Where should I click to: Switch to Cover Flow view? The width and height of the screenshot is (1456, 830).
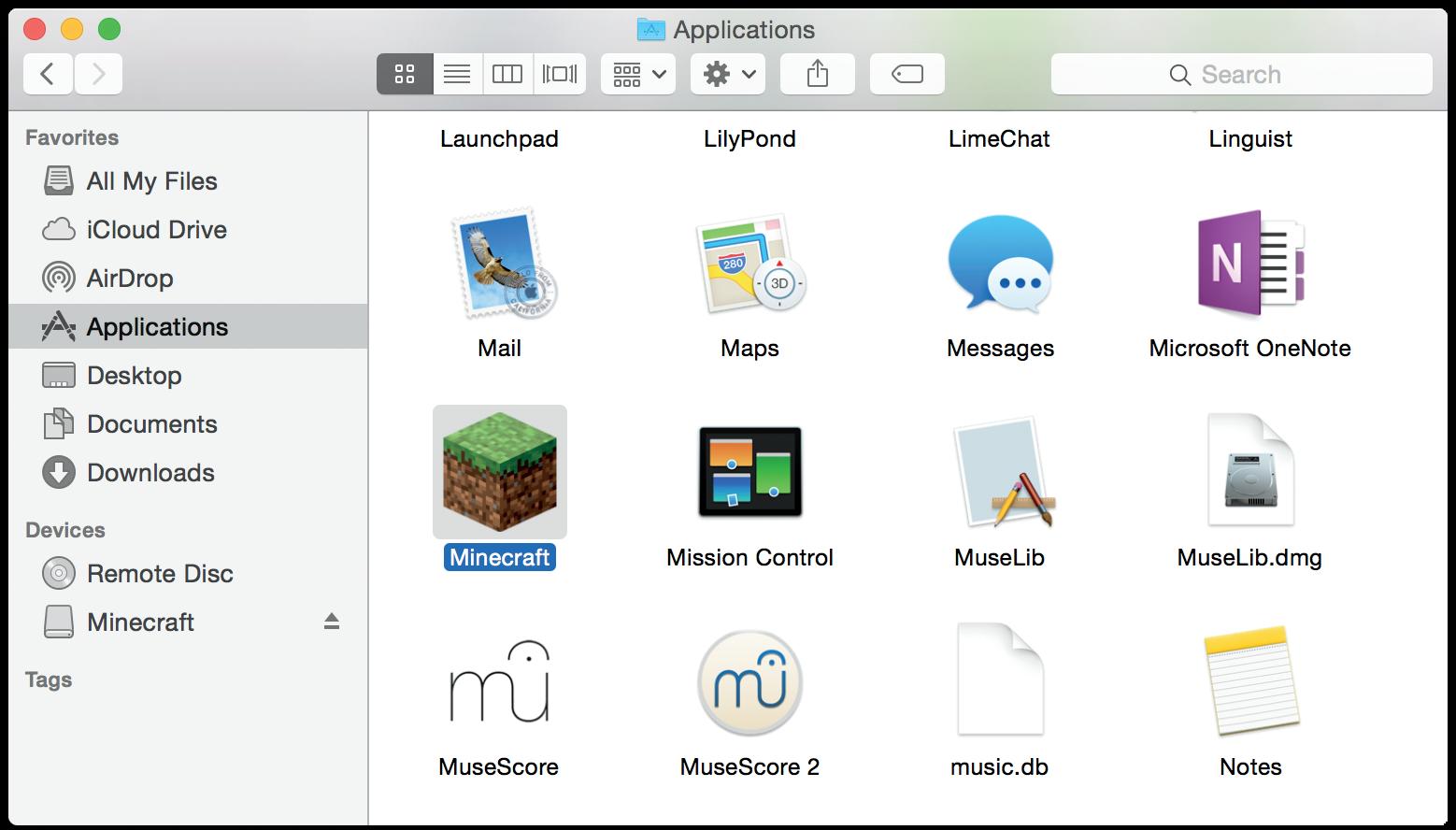[560, 74]
